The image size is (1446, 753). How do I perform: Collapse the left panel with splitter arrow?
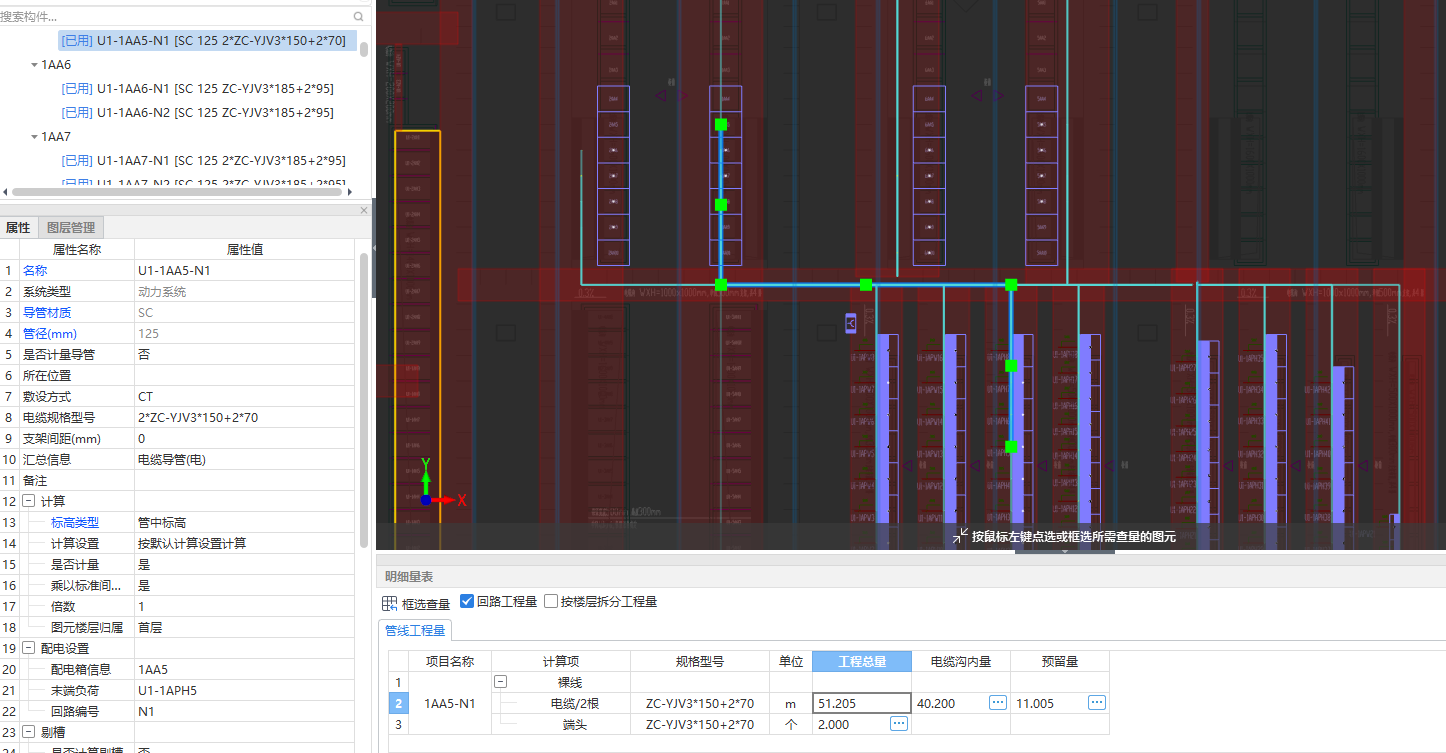click(x=373, y=247)
